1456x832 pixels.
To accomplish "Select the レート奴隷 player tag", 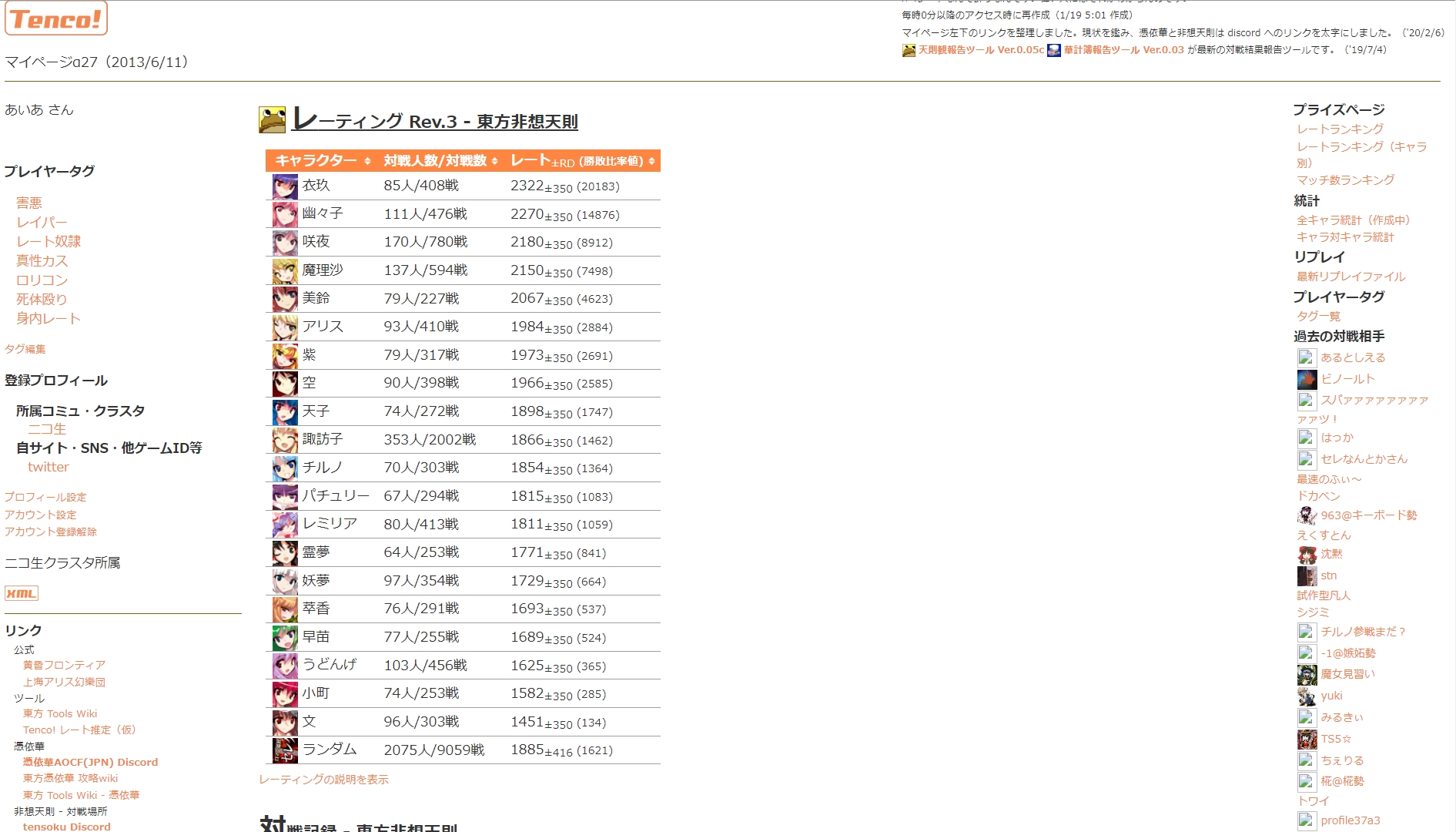I will [49, 241].
